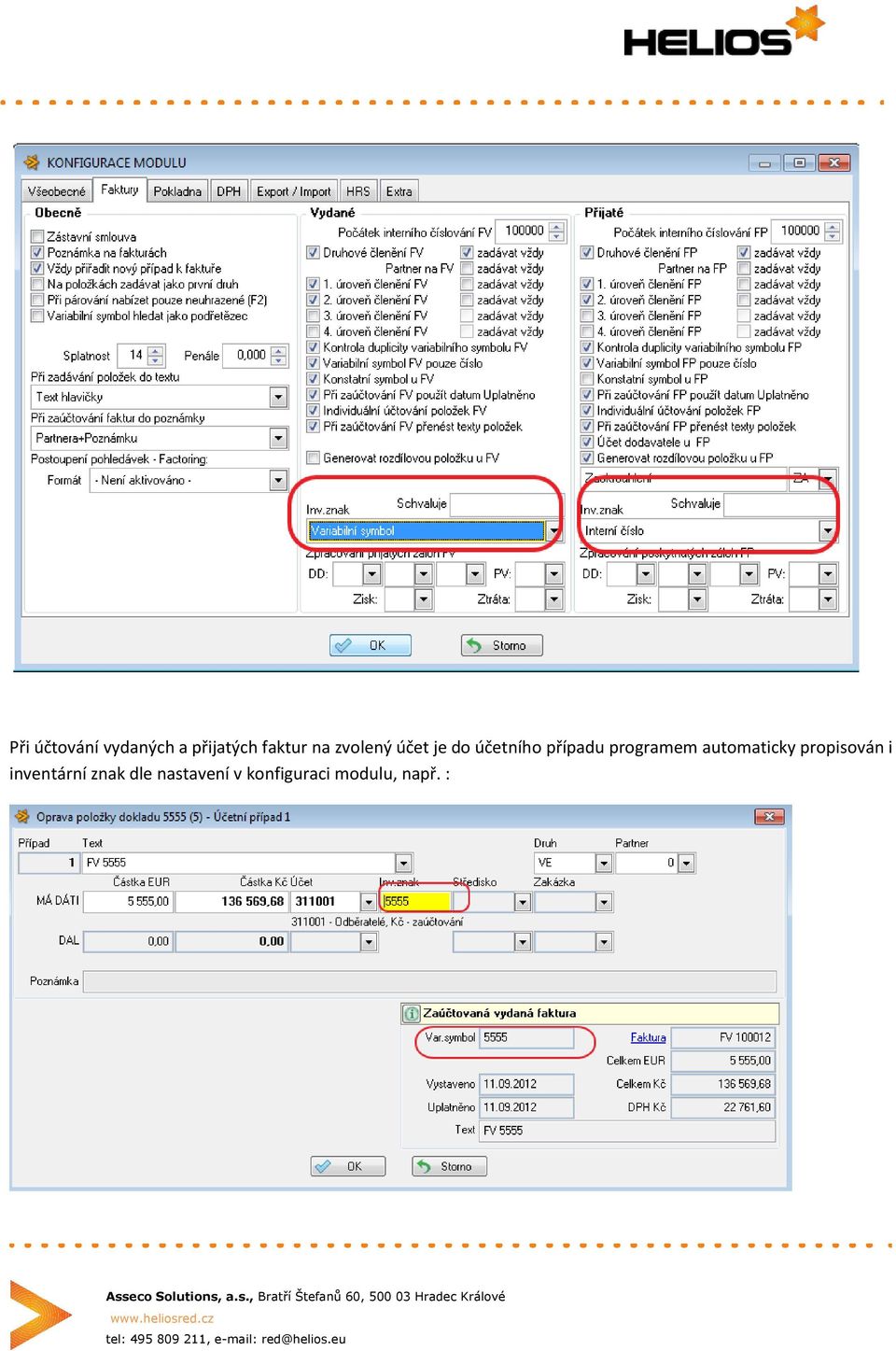Click the Var.symbol 5555 field
Viewport: 896px width, 1351px height.
(x=526, y=1037)
